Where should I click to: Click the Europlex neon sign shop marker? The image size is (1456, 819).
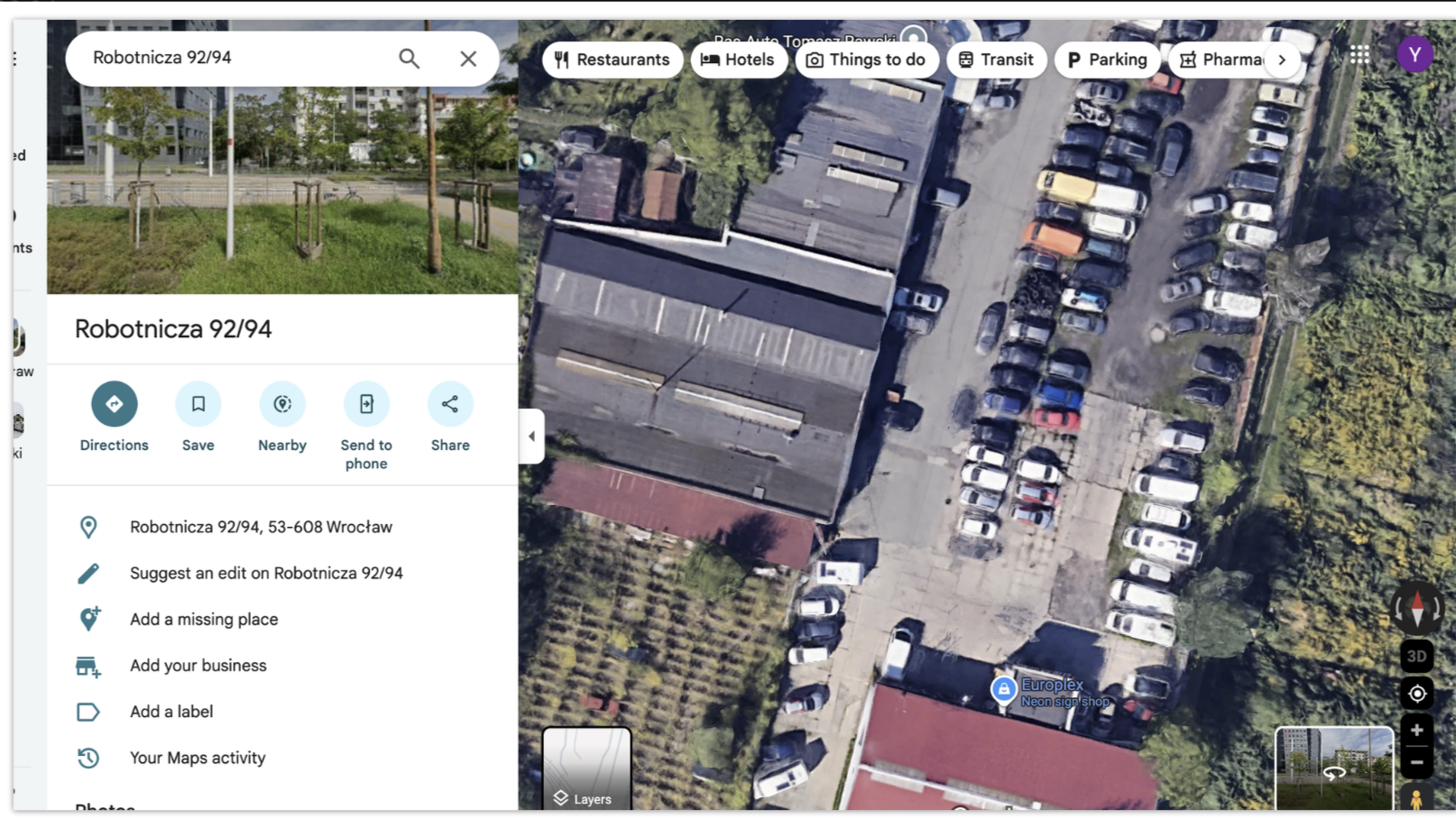point(1003,689)
